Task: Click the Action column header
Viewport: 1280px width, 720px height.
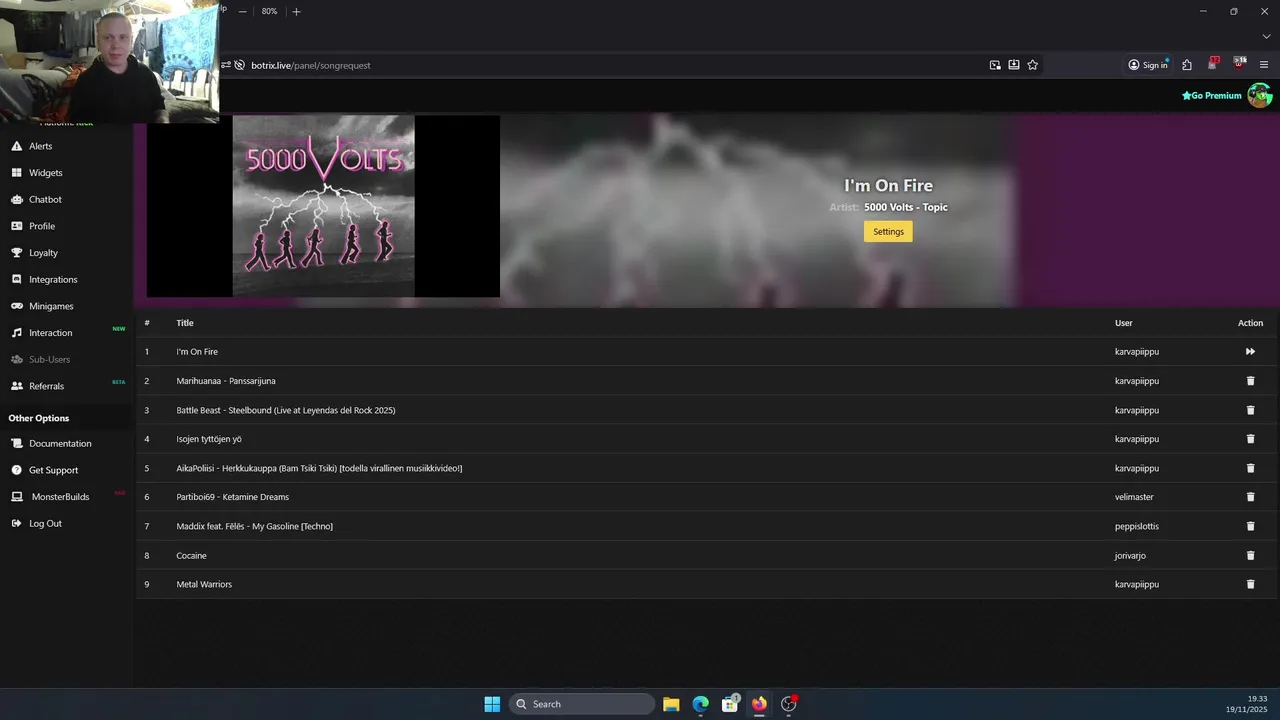Action: click(x=1250, y=323)
